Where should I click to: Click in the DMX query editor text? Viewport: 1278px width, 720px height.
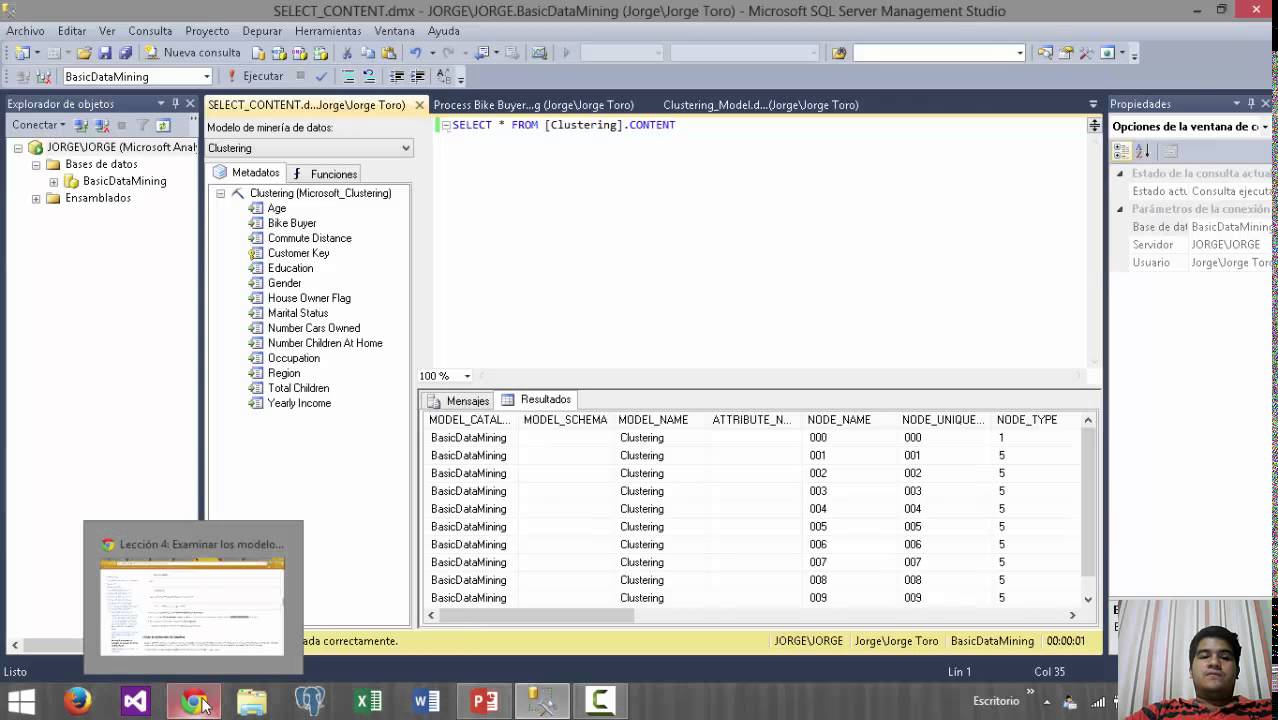(x=563, y=125)
